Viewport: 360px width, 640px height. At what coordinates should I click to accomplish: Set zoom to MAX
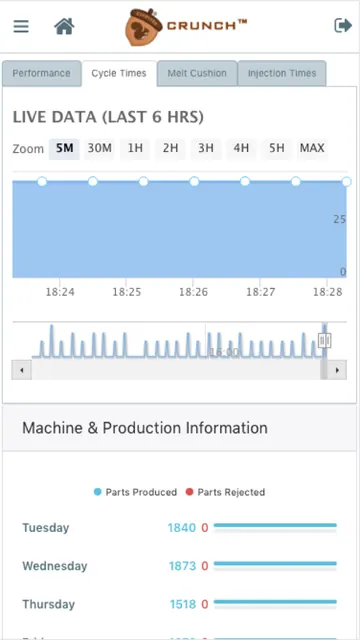(x=312, y=149)
